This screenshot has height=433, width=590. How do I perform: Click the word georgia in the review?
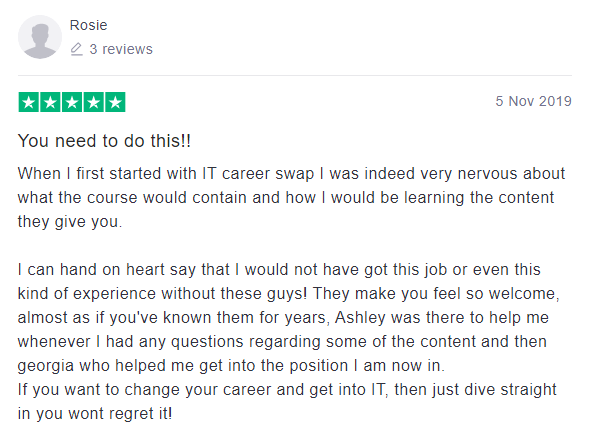(x=46, y=366)
